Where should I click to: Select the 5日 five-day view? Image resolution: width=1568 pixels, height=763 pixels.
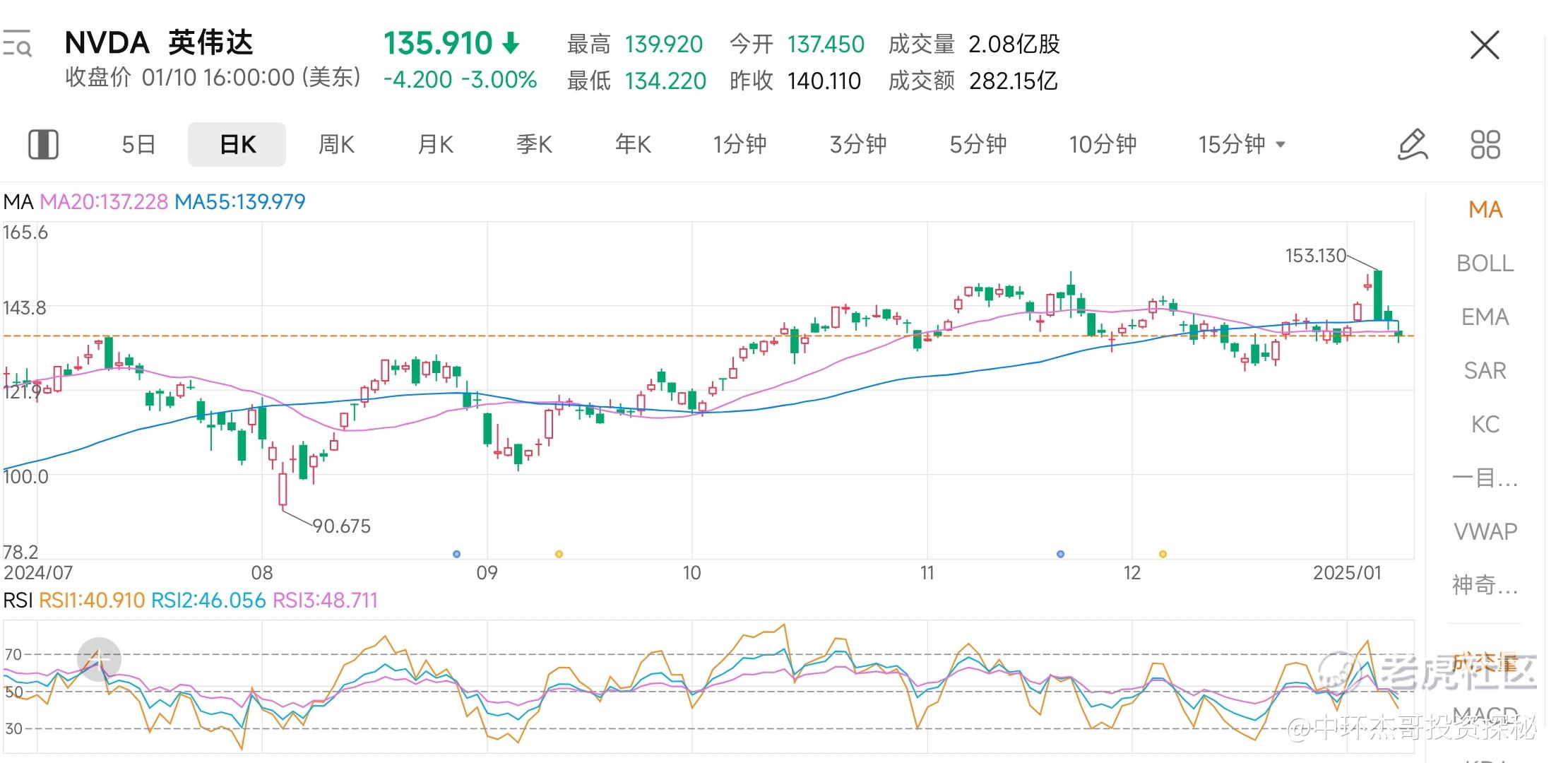click(138, 145)
